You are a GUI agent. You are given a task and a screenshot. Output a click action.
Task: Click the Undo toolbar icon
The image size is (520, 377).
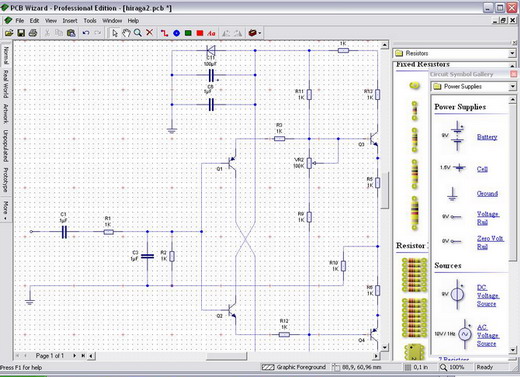click(86, 33)
